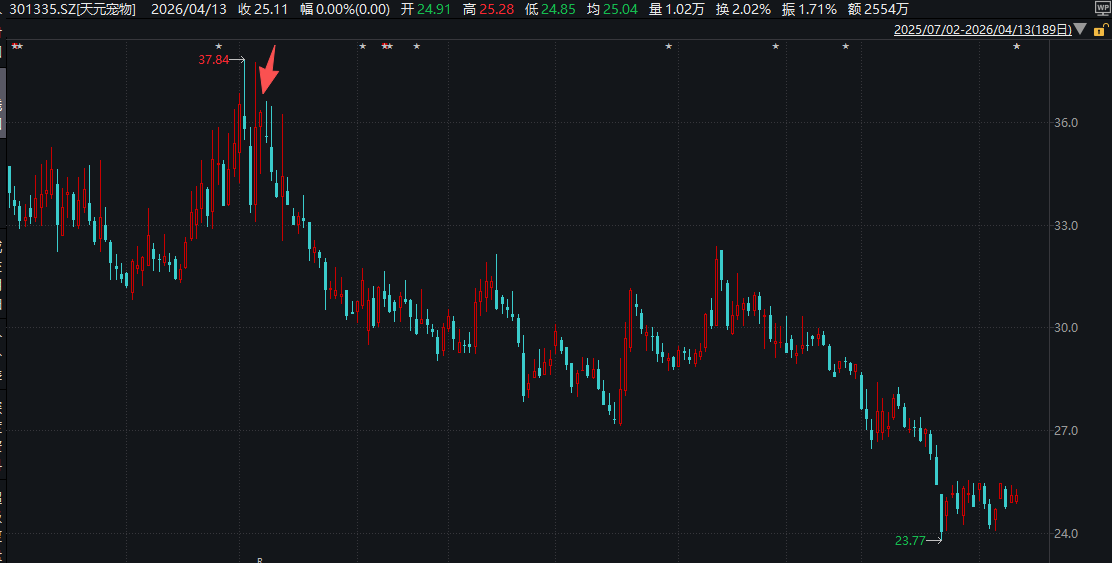
Task: Click the 37.84 high price label
Action: pyautogui.click(x=214, y=60)
